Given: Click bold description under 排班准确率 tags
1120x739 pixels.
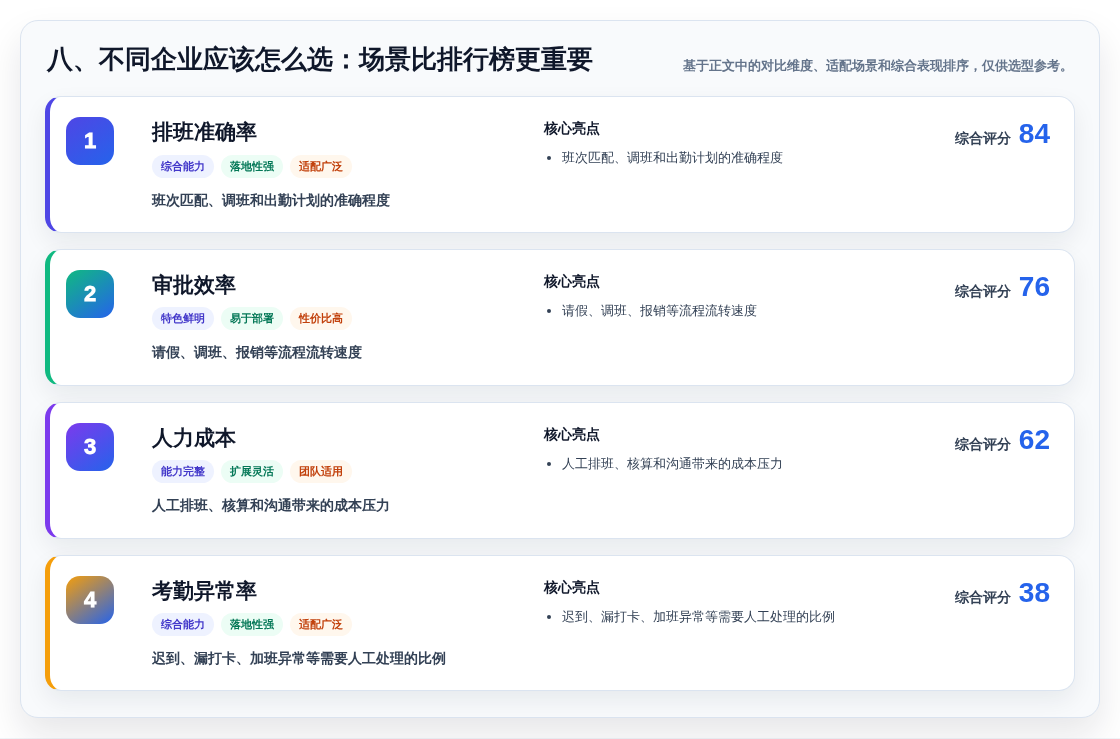Looking at the screenshot, I should coord(271,201).
